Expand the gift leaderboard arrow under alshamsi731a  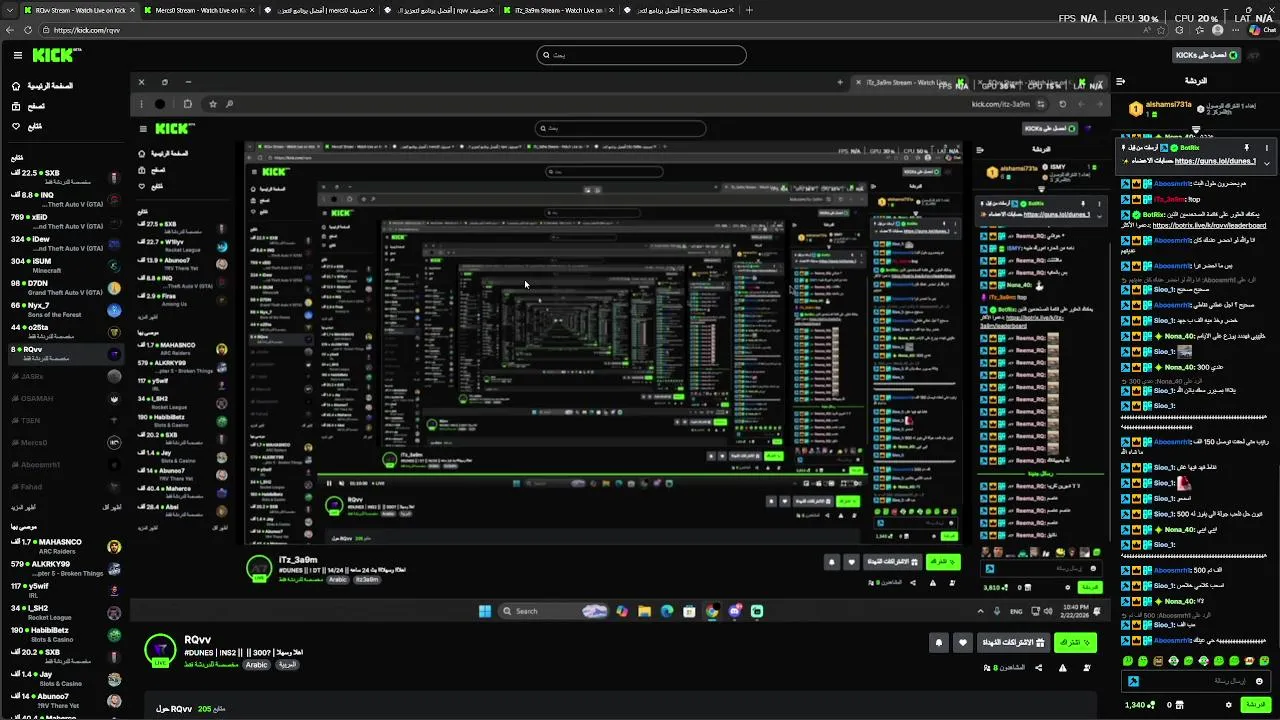pyautogui.click(x=1196, y=129)
